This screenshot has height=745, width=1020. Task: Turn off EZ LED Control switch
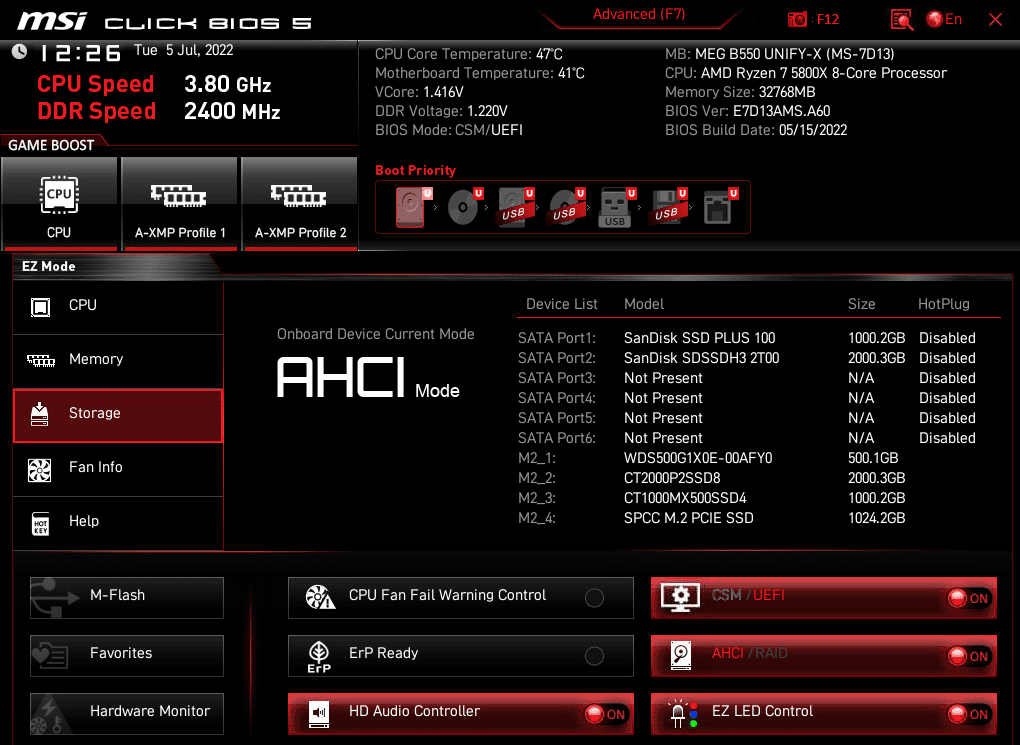coord(968,714)
